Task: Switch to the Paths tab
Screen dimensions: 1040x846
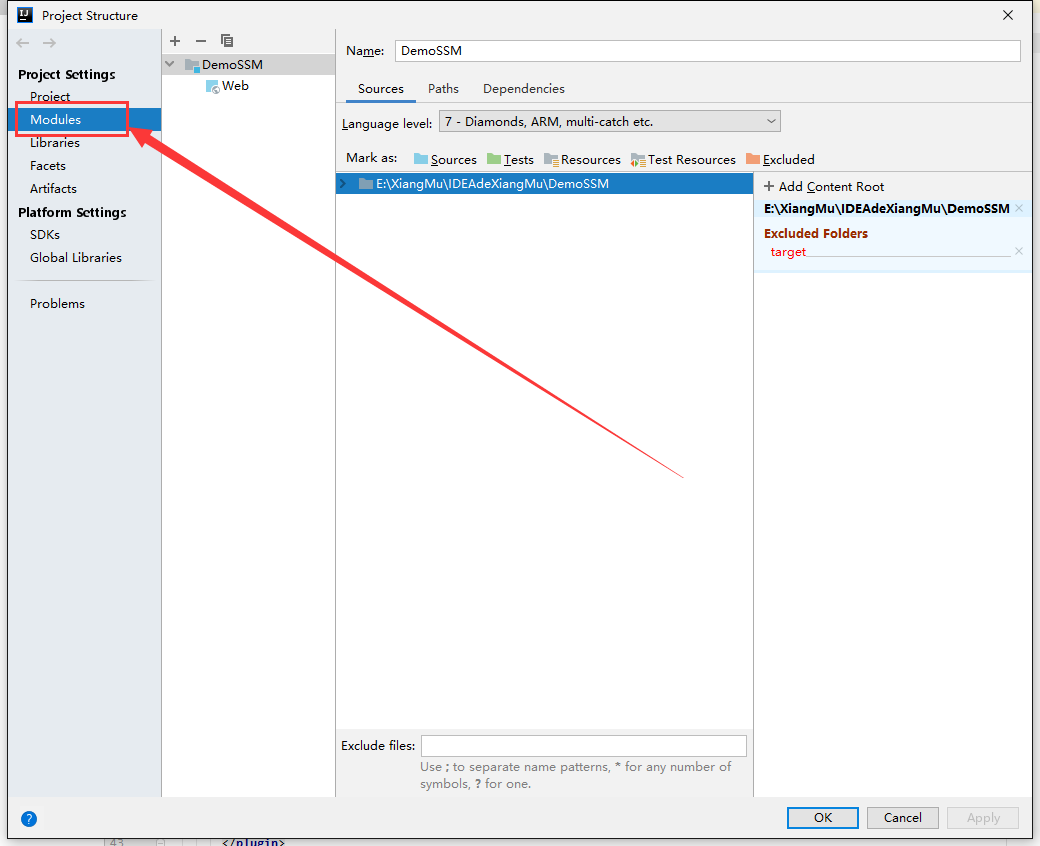Action: tap(443, 89)
